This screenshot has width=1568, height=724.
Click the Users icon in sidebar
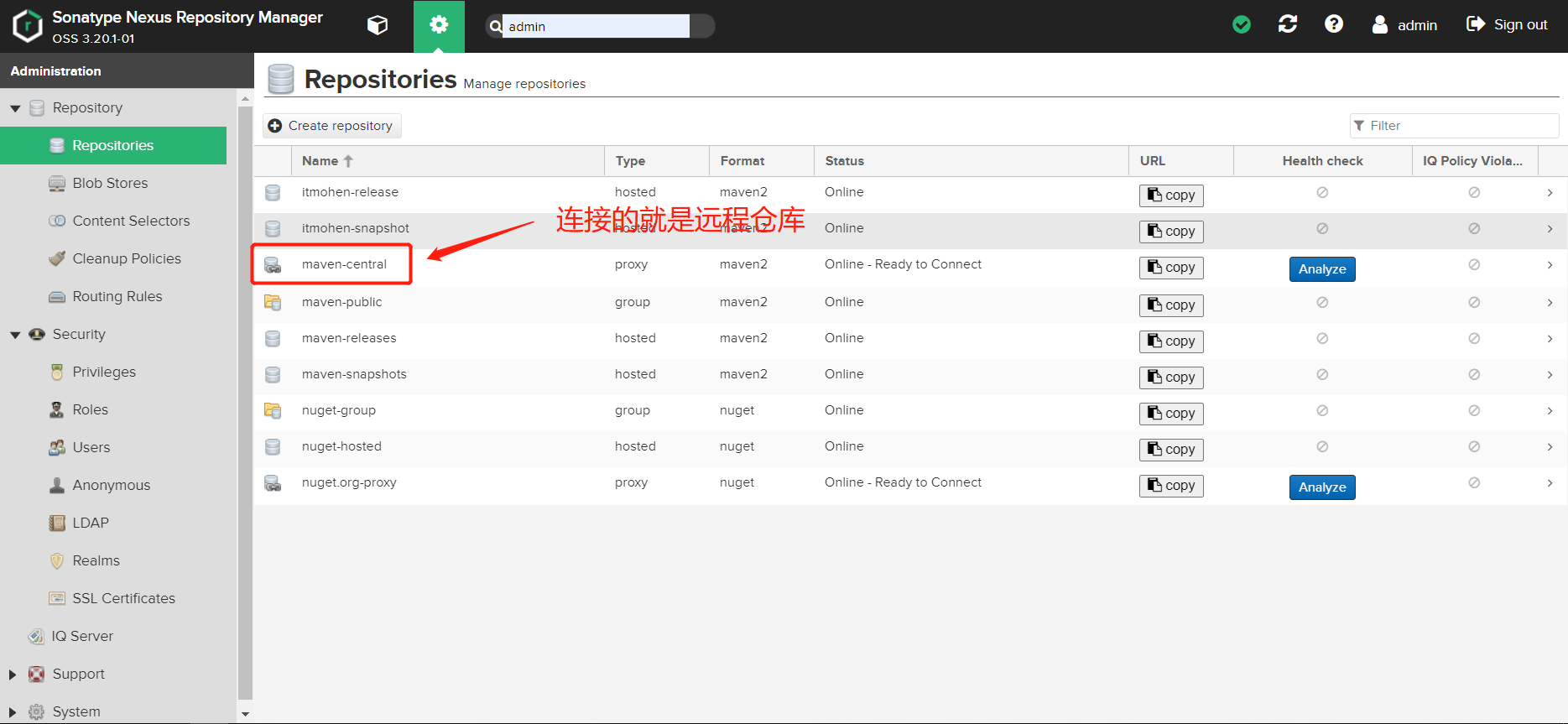click(57, 447)
